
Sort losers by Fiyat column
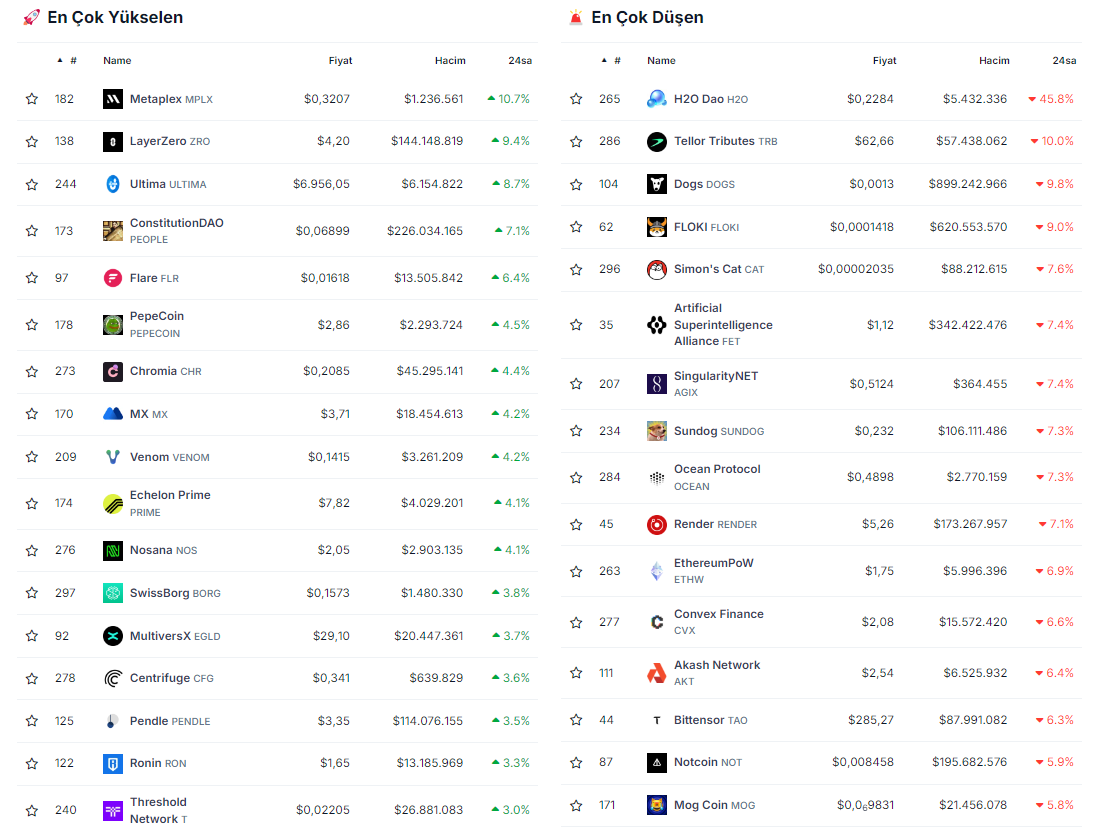click(885, 61)
